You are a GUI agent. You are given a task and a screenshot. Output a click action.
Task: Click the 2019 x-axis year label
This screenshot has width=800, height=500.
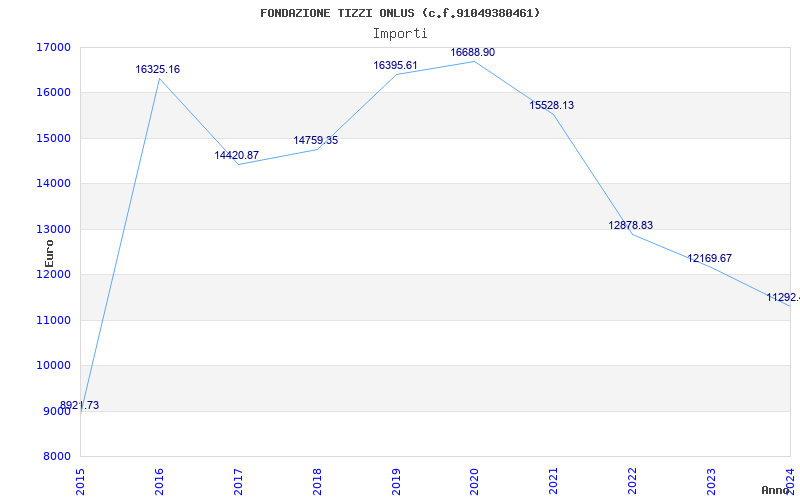point(396,481)
